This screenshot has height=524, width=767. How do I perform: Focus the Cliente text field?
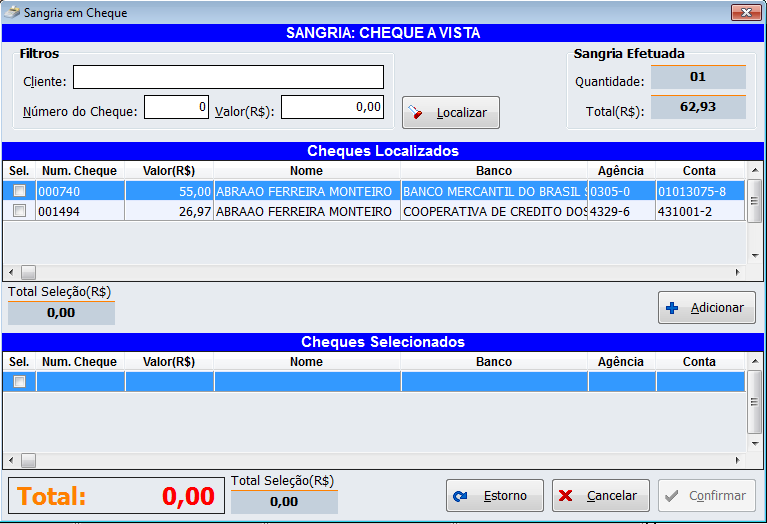click(228, 78)
